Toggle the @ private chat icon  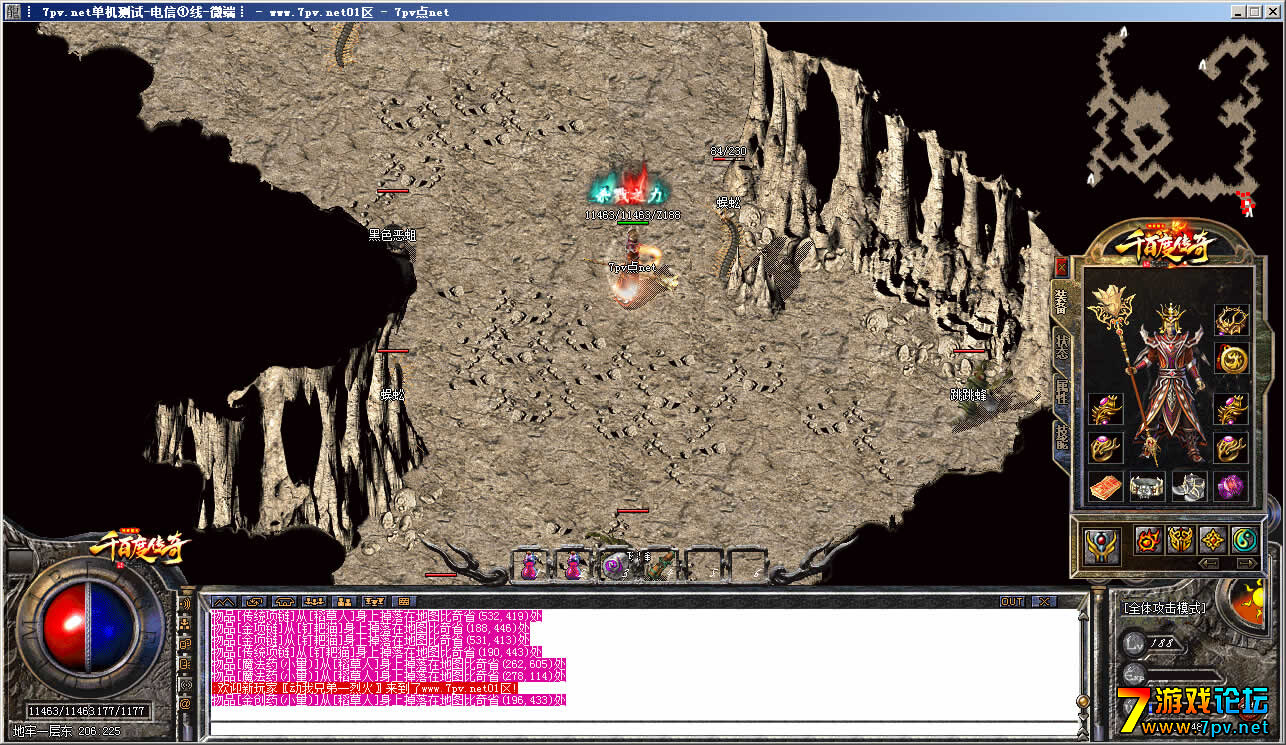pyautogui.click(x=185, y=704)
